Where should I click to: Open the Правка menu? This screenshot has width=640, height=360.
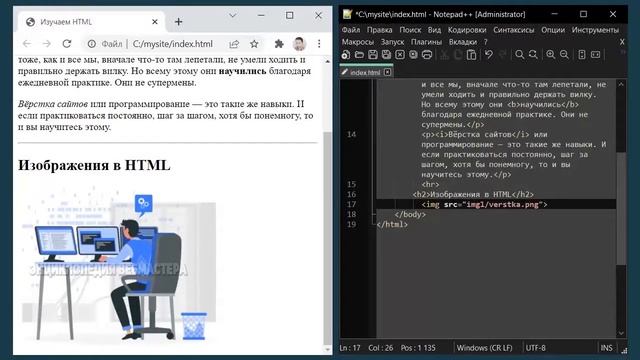pyautogui.click(x=379, y=30)
